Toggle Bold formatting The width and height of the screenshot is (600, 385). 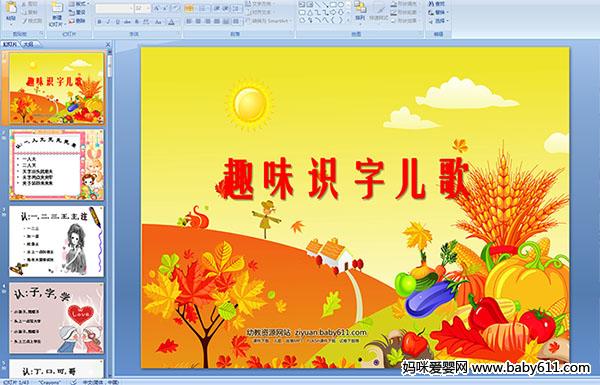(99, 22)
